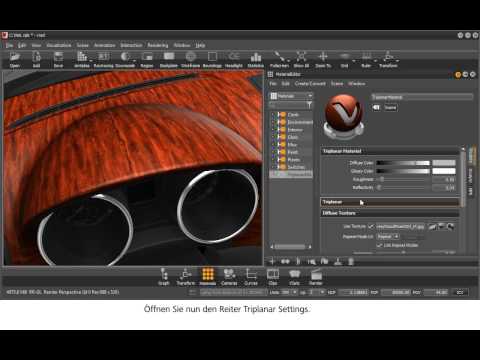Open the Scene menu in main menu bar
480x360 pixels.
83,45
